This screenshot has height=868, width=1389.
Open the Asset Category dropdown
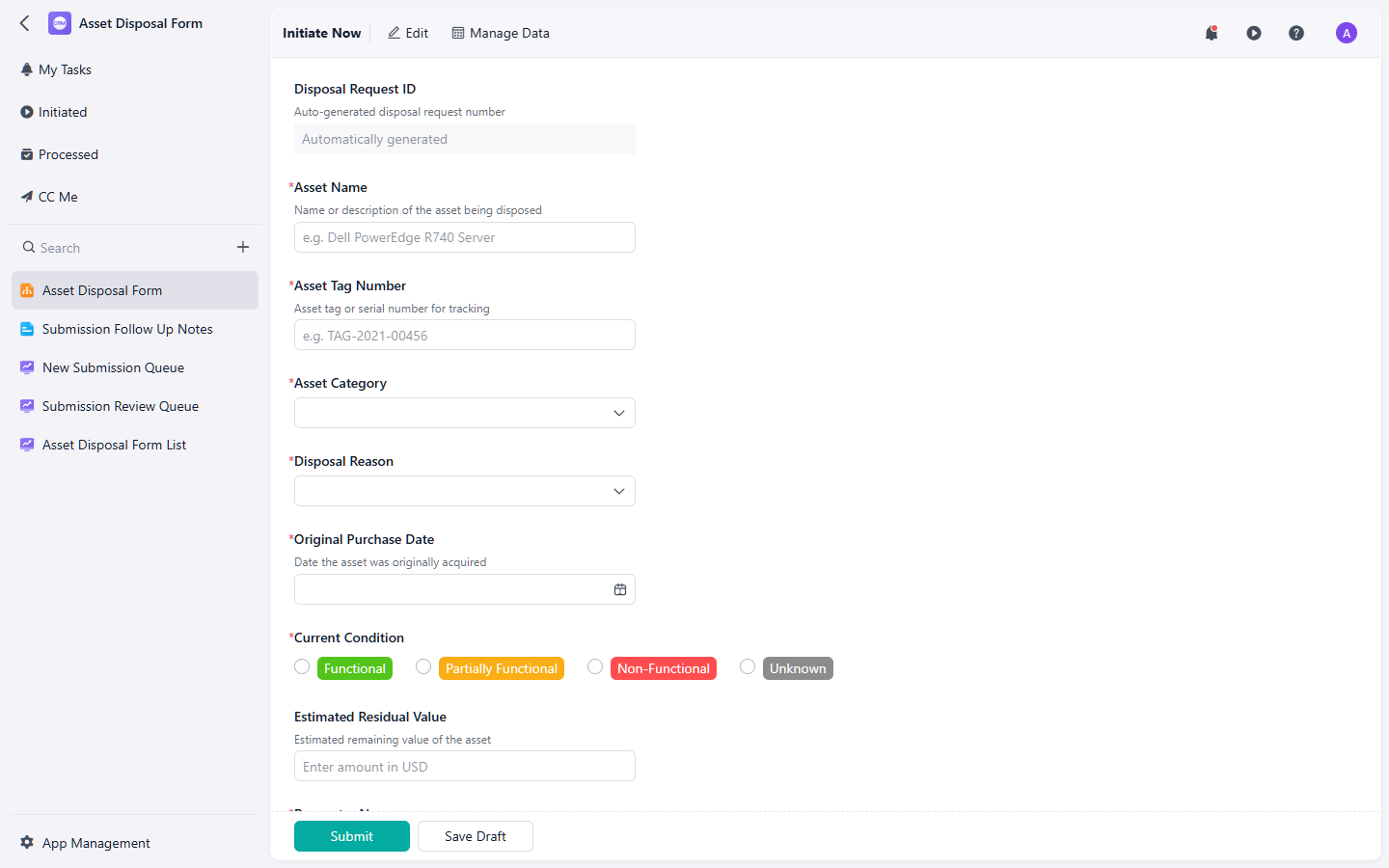tap(465, 413)
